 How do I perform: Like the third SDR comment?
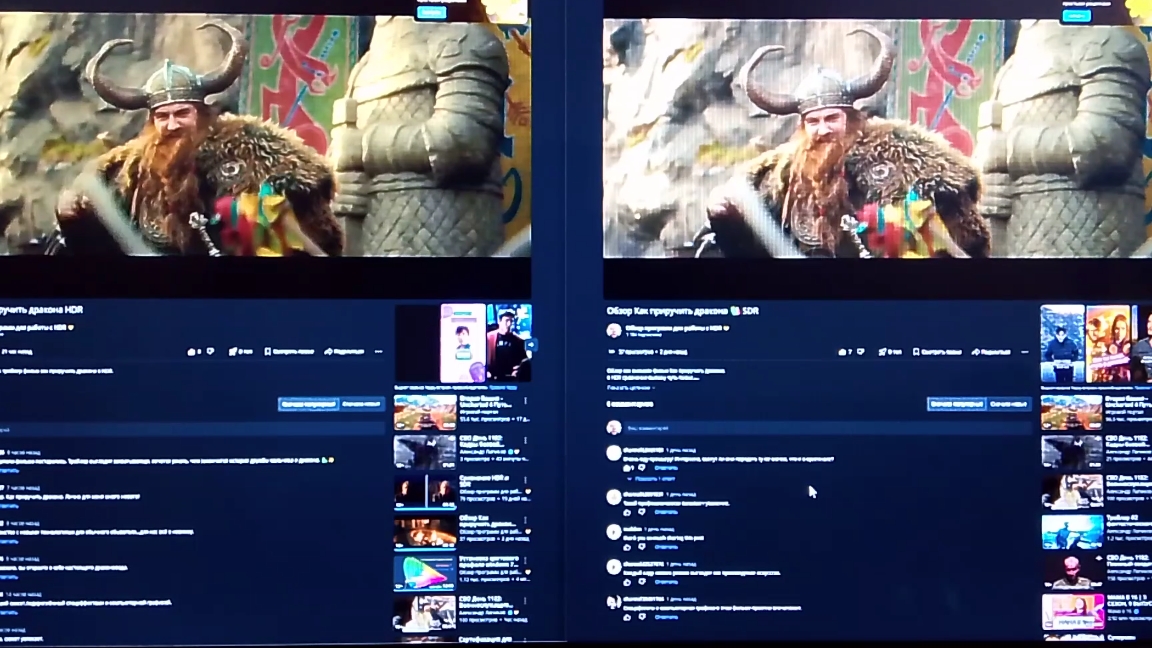(x=627, y=547)
